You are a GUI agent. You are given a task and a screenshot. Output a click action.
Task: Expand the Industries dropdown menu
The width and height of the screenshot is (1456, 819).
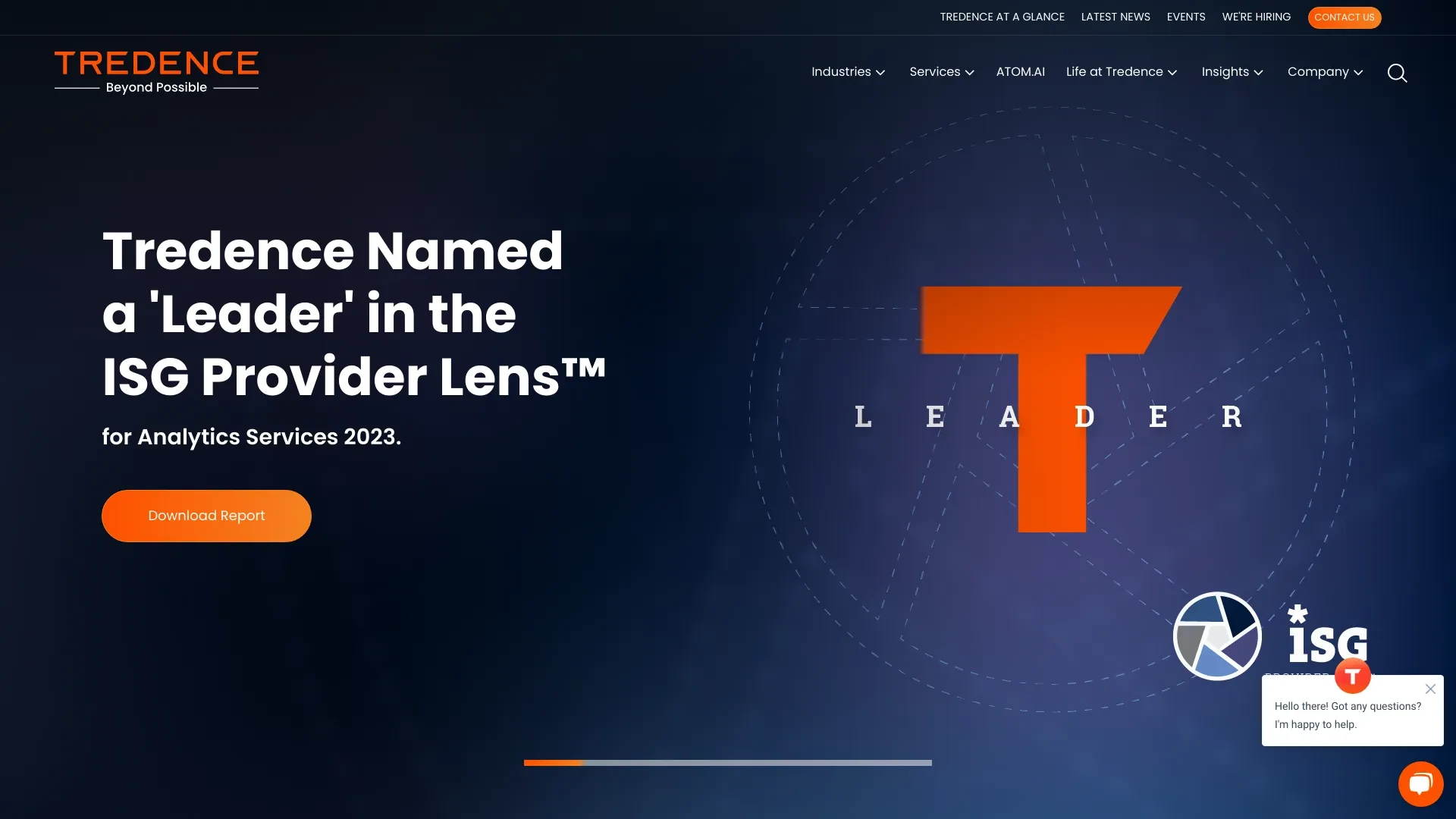[x=848, y=71]
